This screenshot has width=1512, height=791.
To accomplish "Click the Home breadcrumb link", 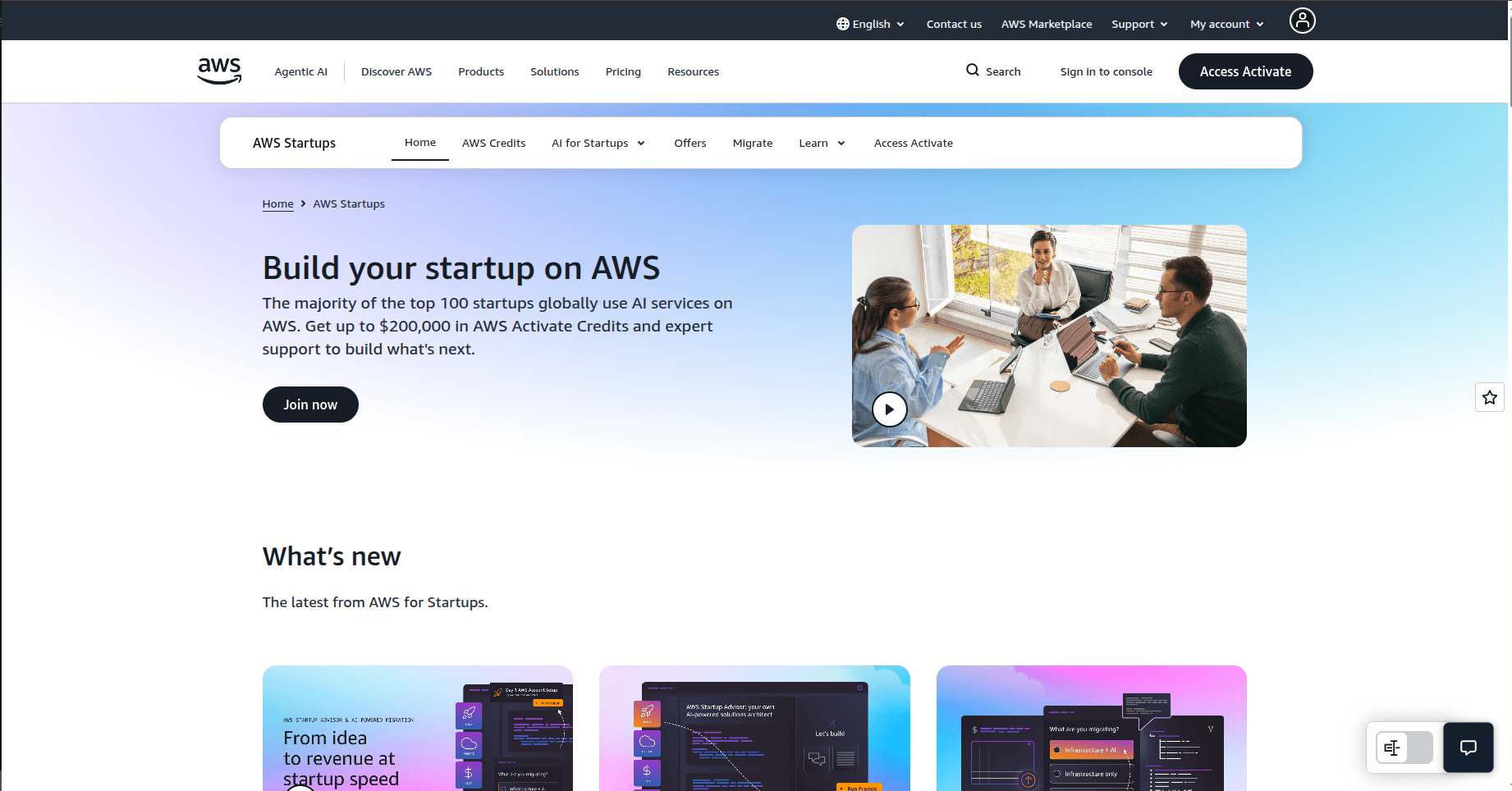I will (277, 203).
